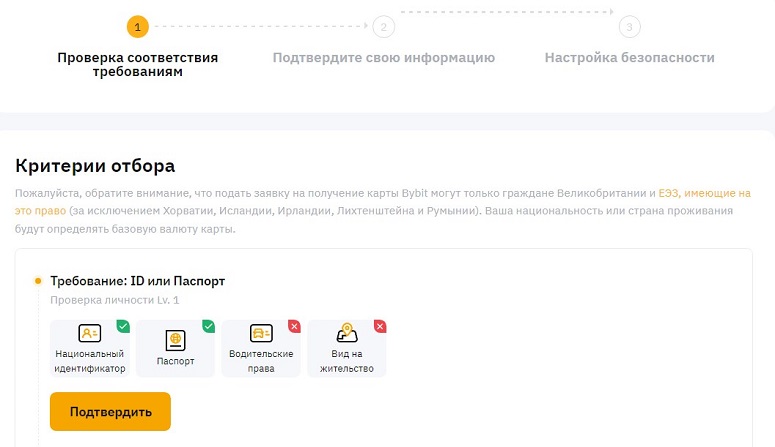Click red cross on Водительские права card
The width and height of the screenshot is (775, 447).
[x=294, y=326]
